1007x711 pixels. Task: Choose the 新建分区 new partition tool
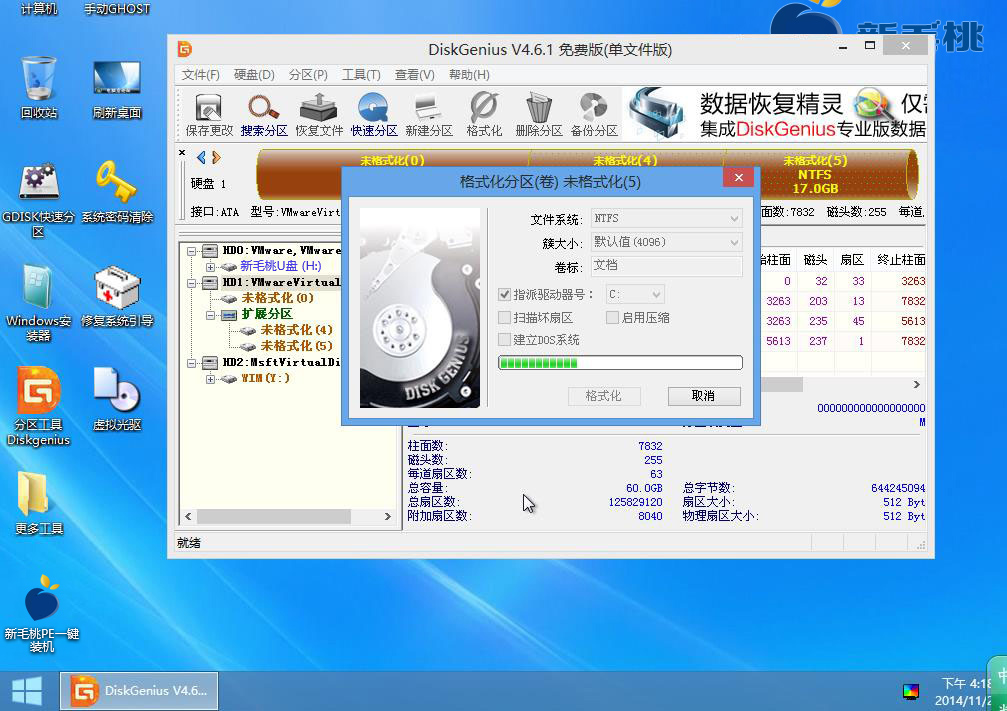pos(429,115)
